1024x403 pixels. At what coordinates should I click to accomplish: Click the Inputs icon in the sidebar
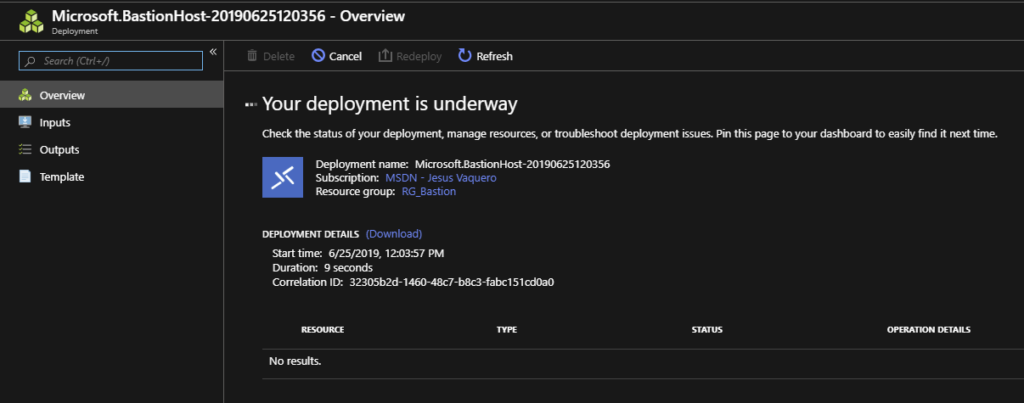pos(25,123)
